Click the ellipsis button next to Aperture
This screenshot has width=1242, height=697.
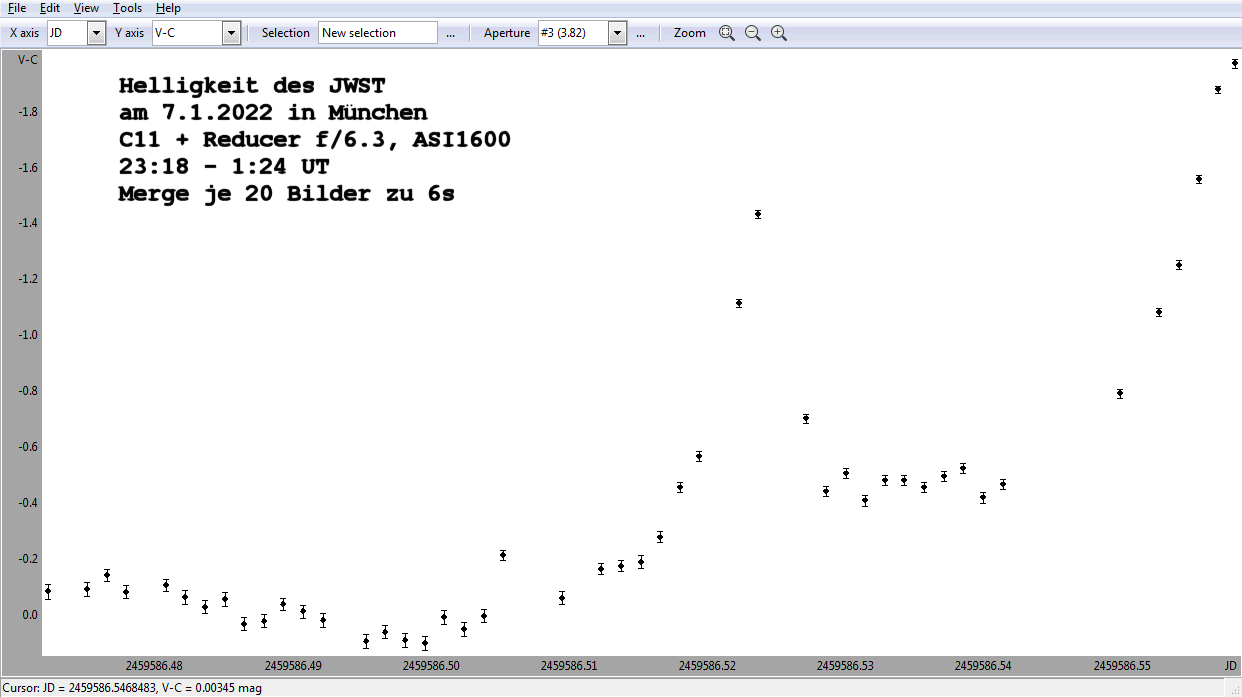point(641,33)
